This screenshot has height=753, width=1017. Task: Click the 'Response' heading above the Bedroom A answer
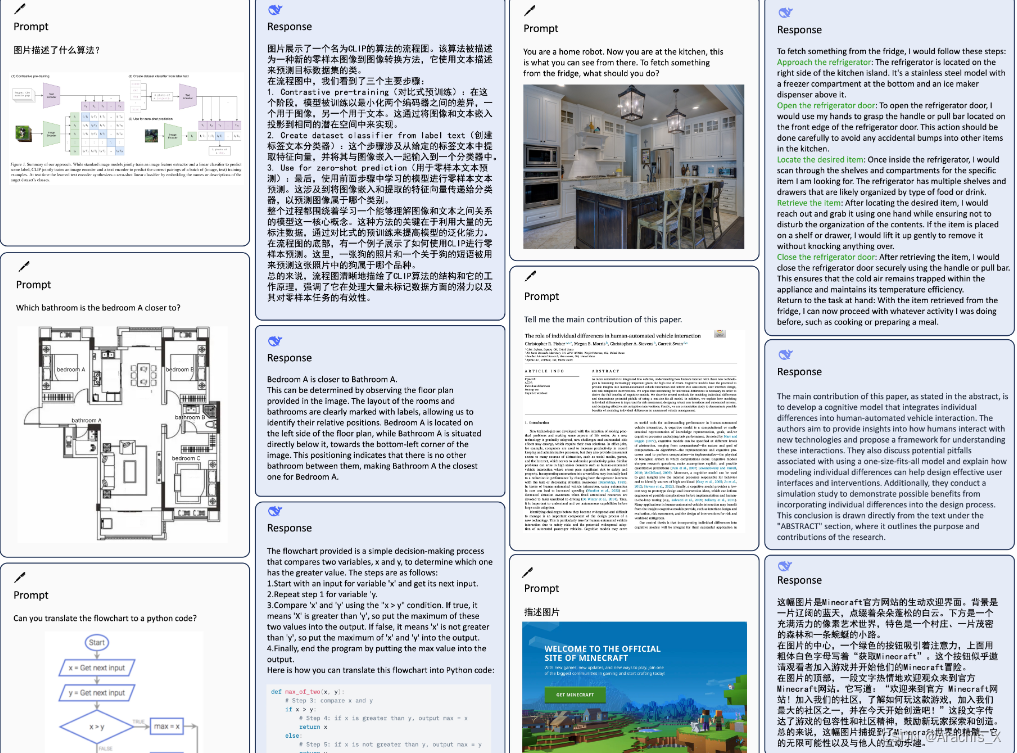289,358
